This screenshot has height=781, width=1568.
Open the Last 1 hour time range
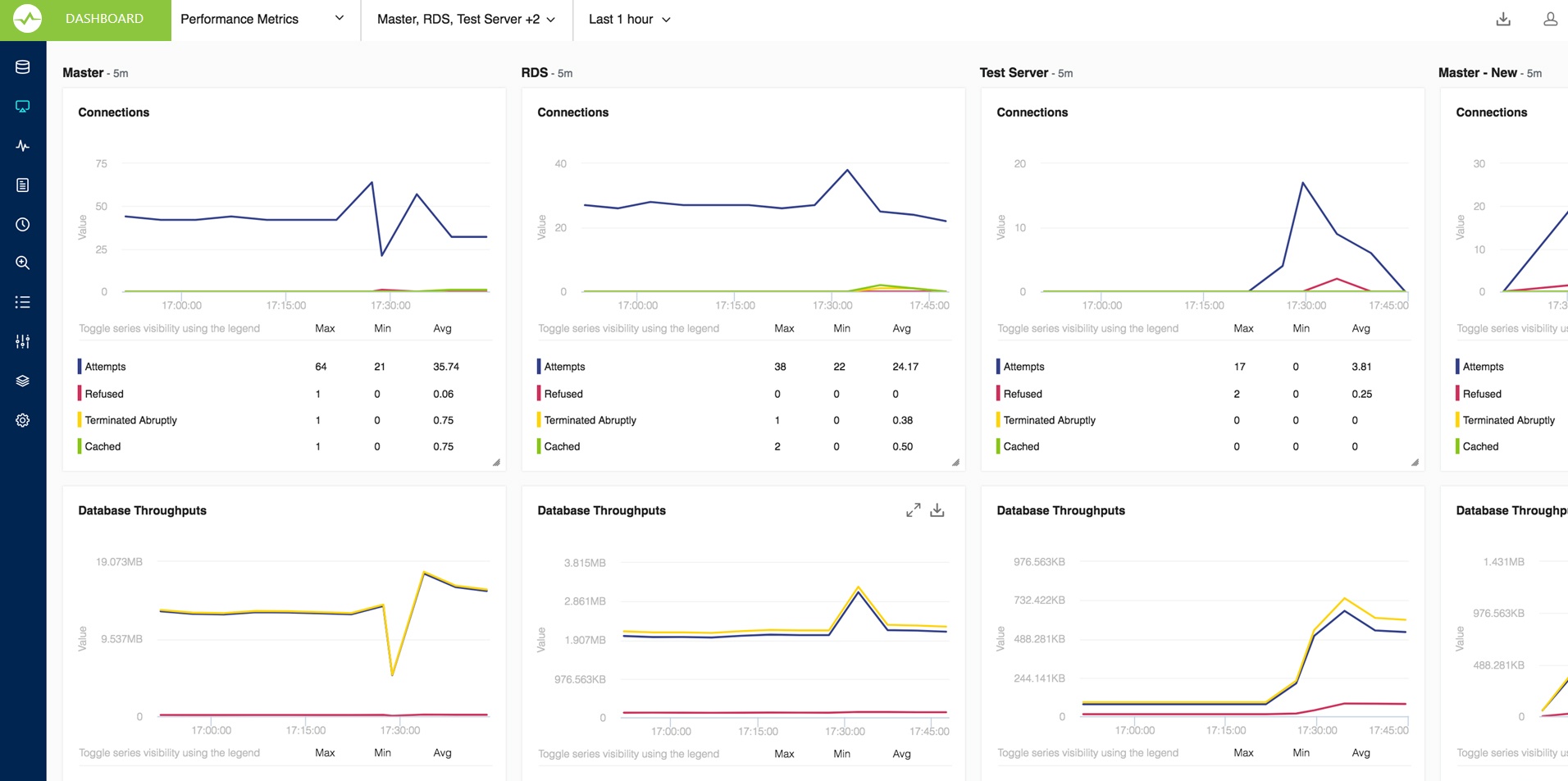[x=629, y=19]
